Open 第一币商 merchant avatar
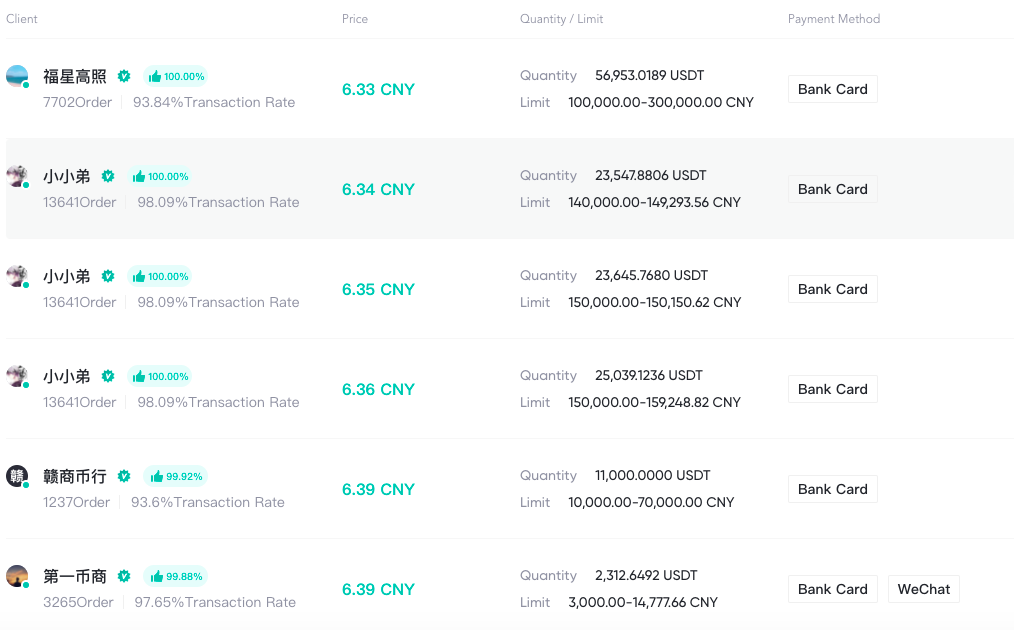The width and height of the screenshot is (1014, 630). (x=17, y=576)
